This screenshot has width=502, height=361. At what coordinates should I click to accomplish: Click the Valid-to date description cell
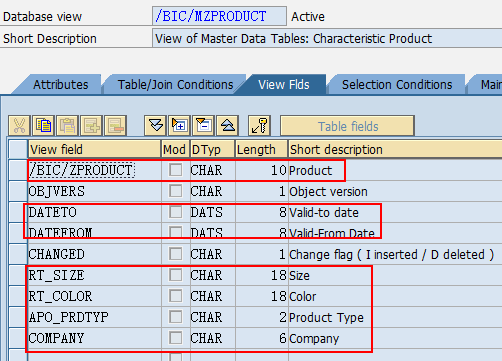(x=395, y=212)
